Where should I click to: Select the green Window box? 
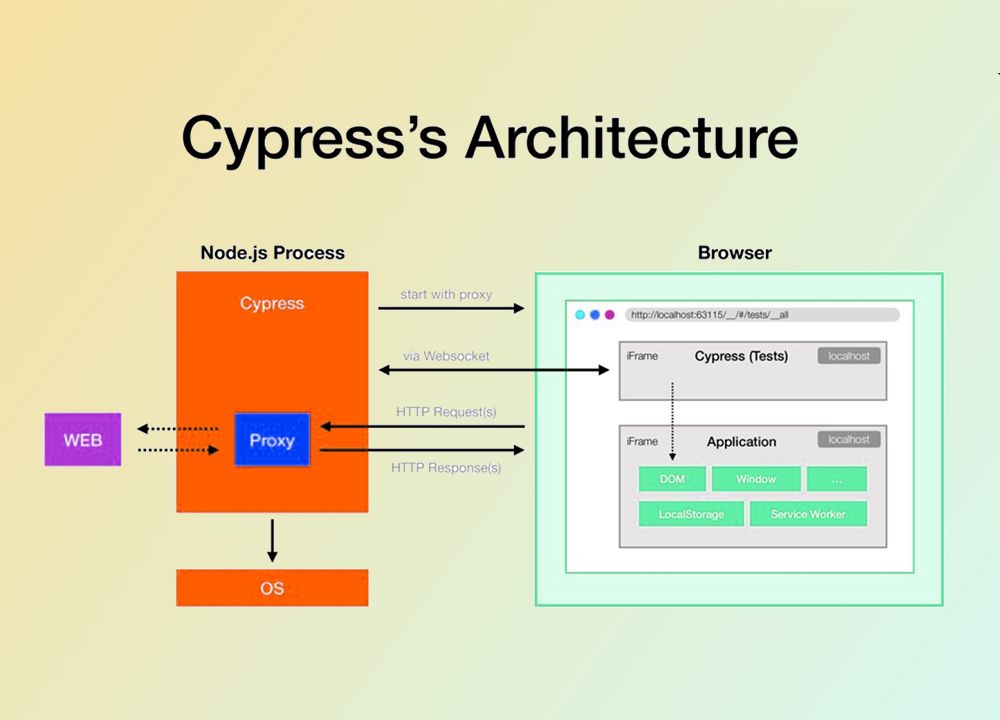click(756, 479)
